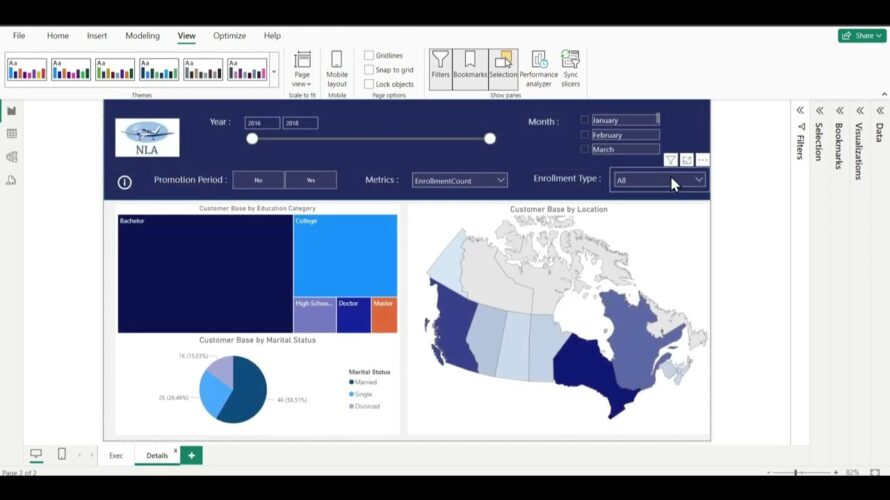Image resolution: width=890 pixels, height=500 pixels.
Task: Check the March month checkbox
Action: [585, 149]
